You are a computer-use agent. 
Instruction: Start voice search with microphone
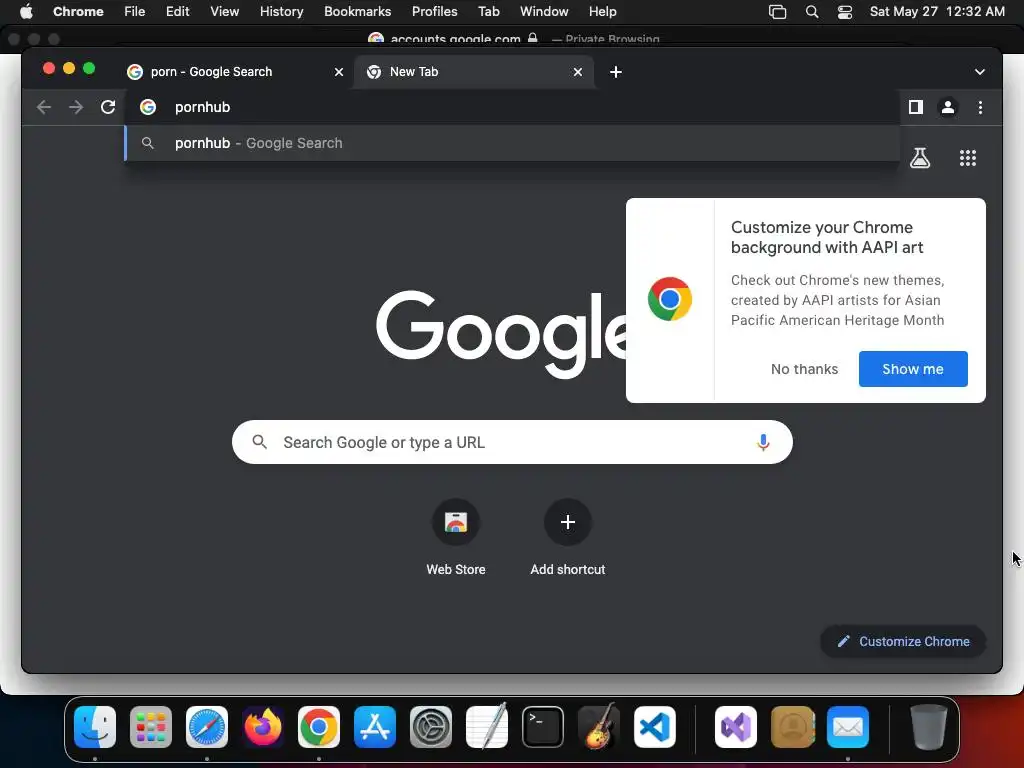click(762, 442)
